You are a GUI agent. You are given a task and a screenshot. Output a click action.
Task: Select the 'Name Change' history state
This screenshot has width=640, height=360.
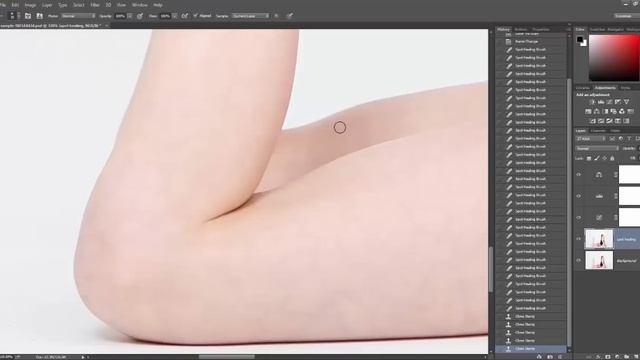[527, 42]
